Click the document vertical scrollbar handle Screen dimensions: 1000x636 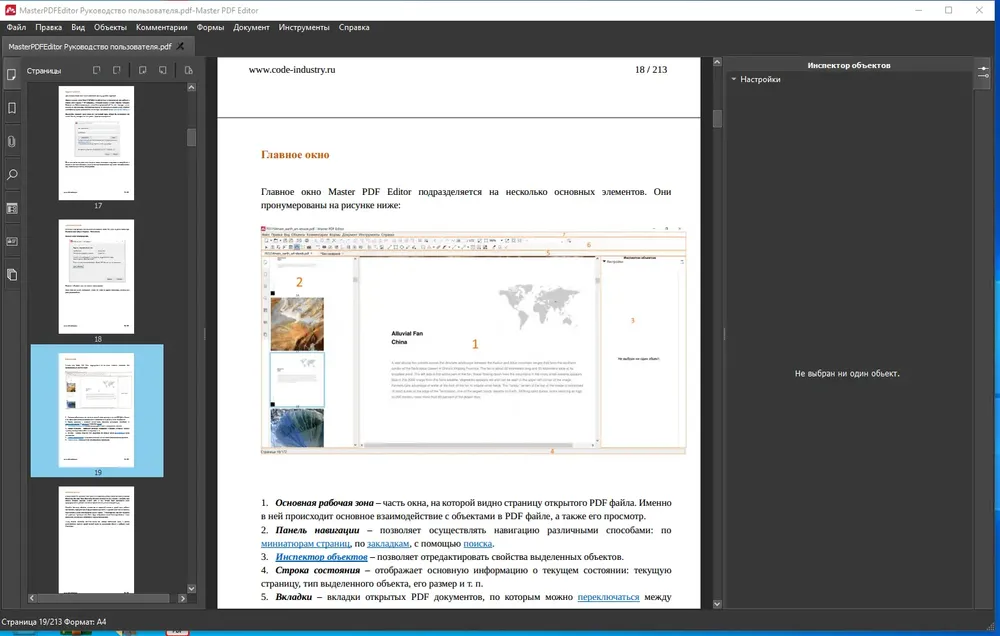[x=717, y=119]
